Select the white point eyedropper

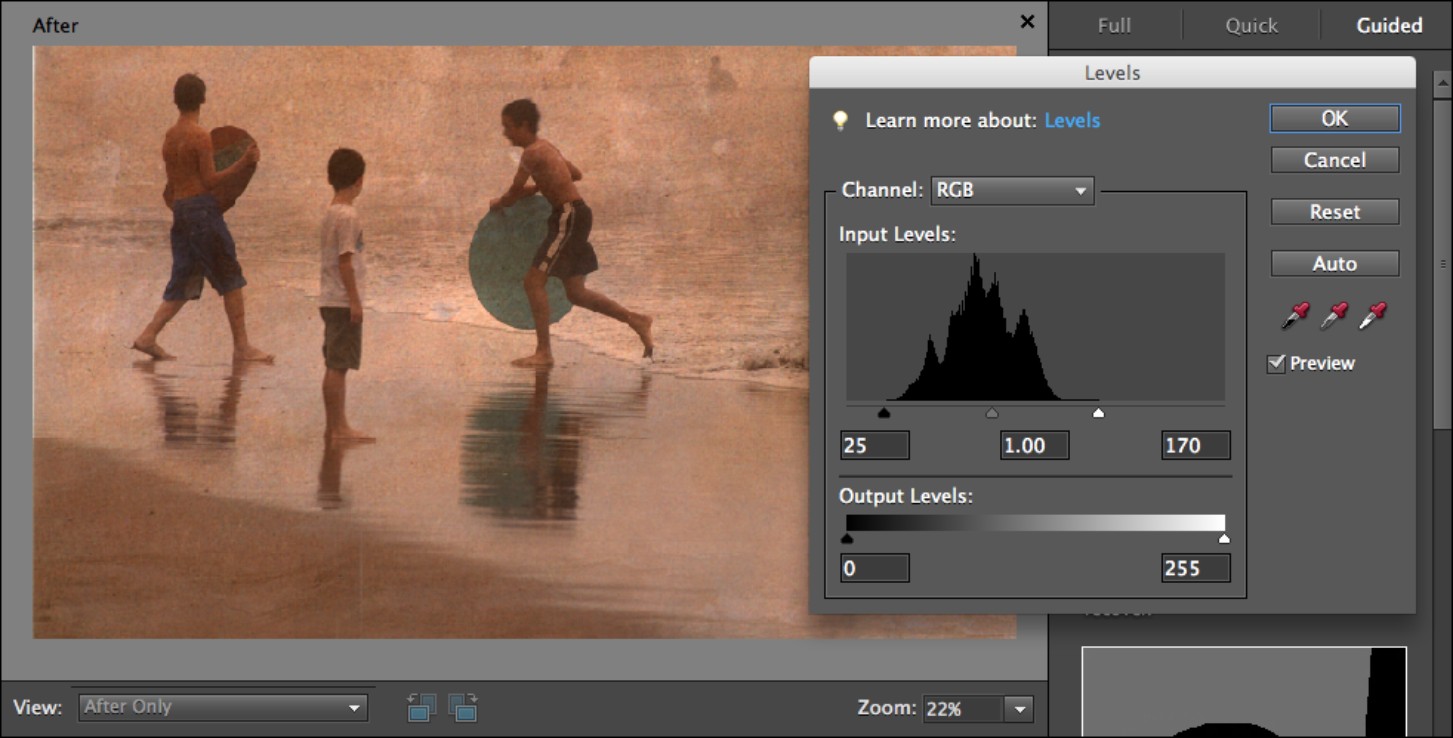point(1372,316)
